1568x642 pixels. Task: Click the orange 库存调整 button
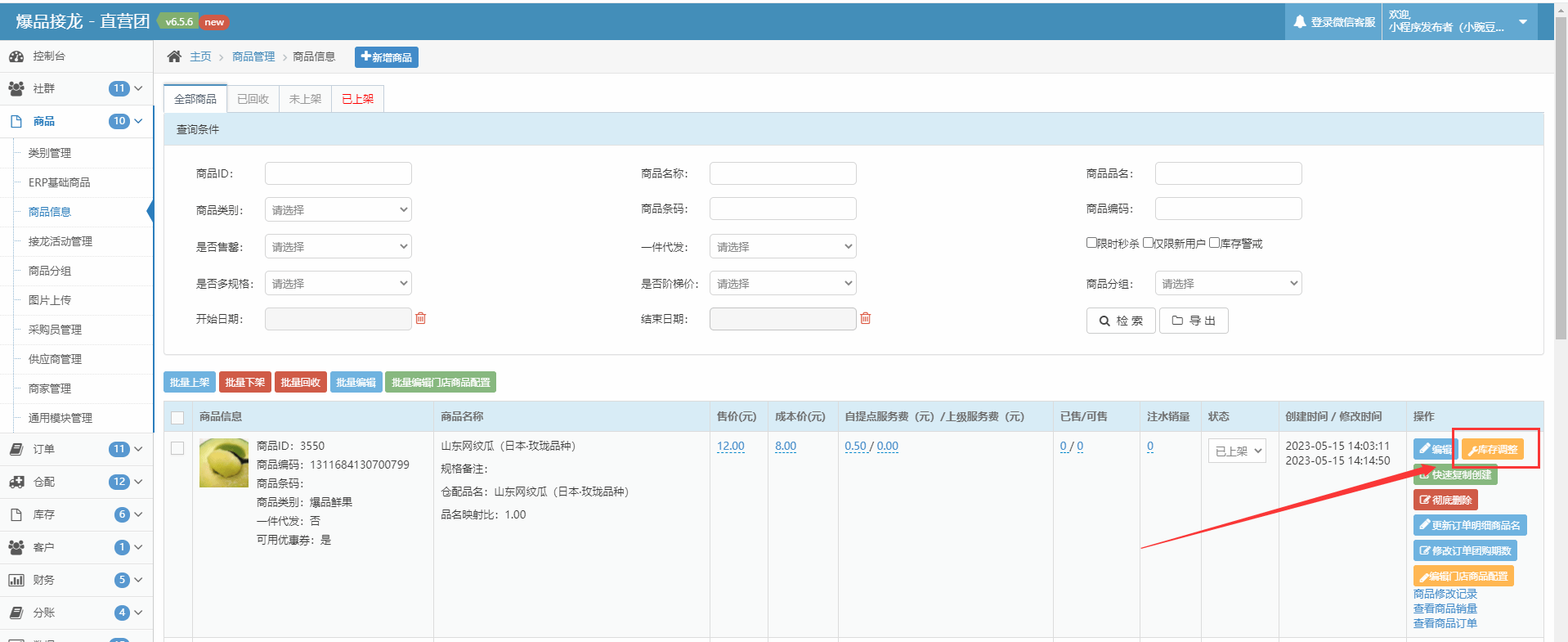(1493, 449)
